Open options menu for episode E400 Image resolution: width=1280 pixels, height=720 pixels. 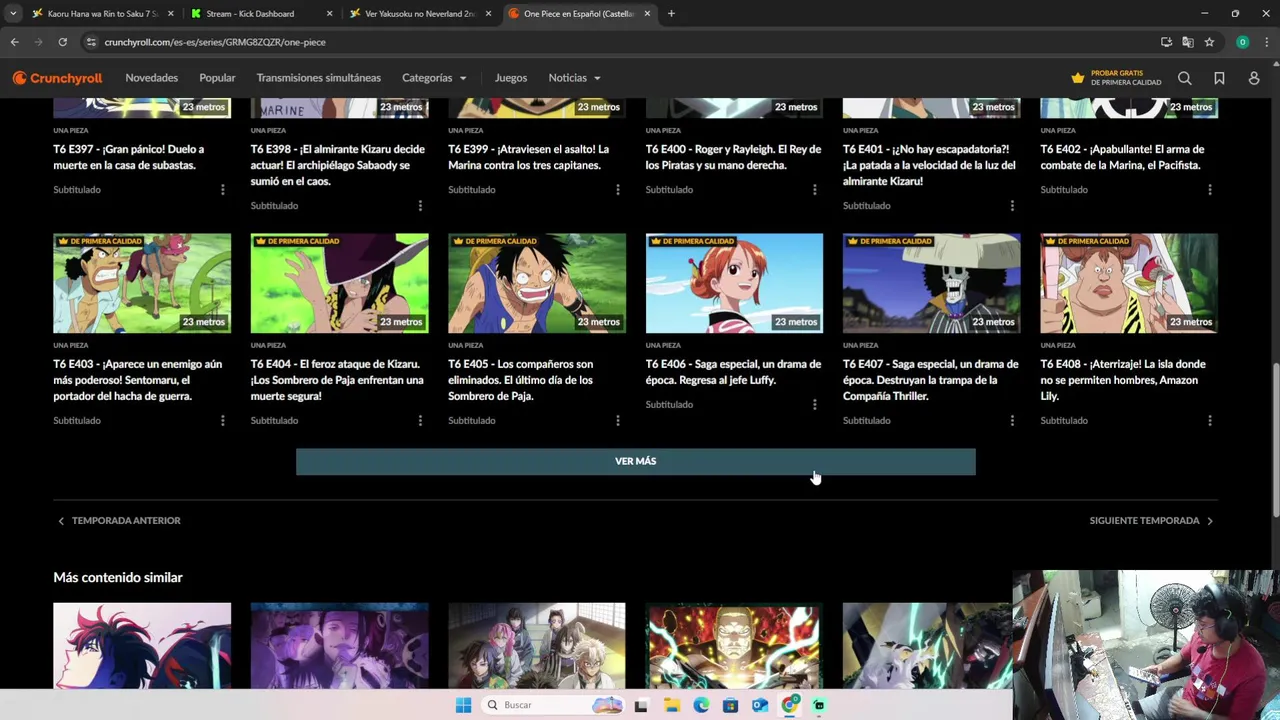(814, 190)
